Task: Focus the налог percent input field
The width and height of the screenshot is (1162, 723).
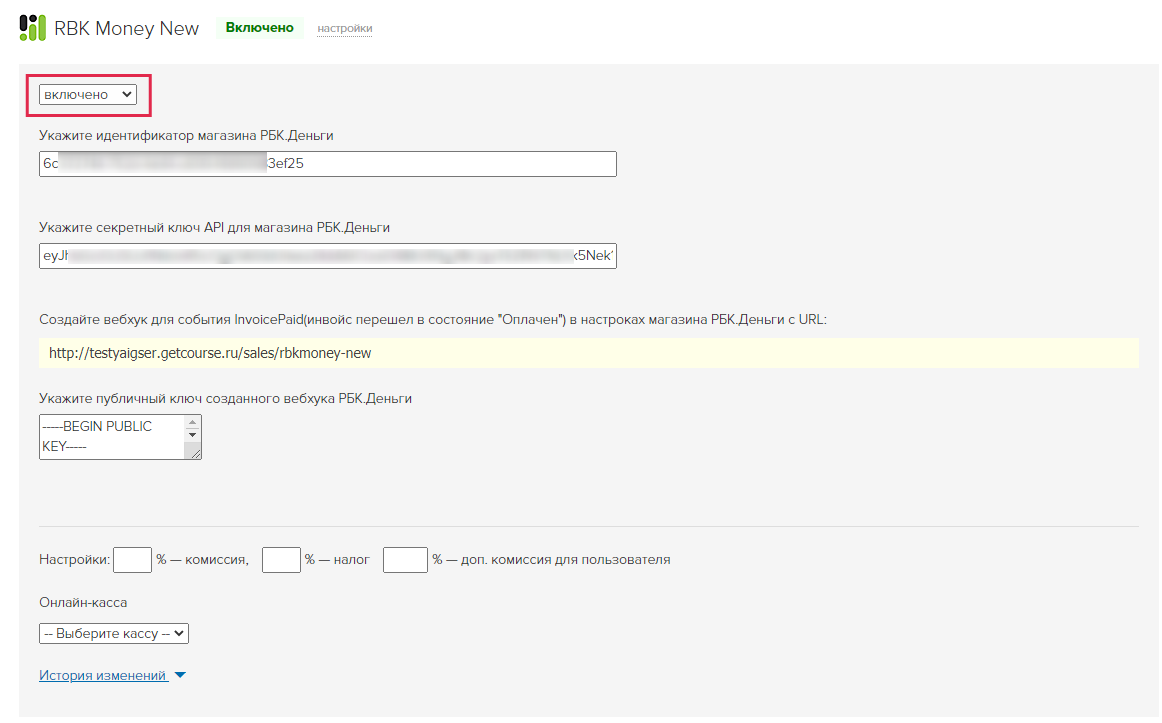Action: [282, 559]
